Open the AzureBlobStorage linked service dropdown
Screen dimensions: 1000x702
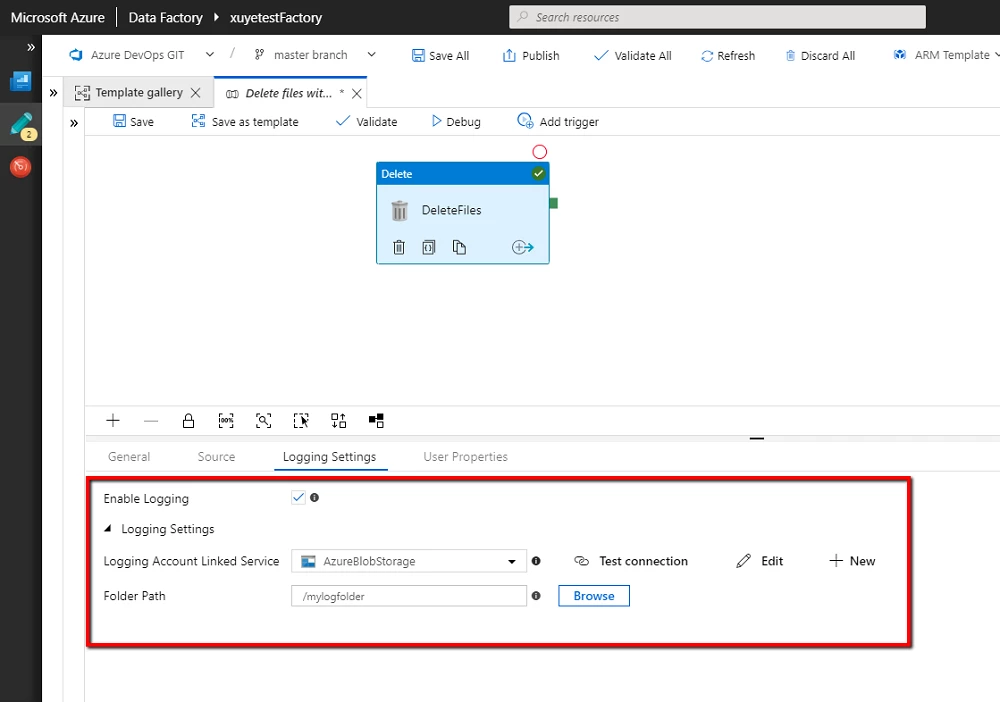tap(409, 561)
